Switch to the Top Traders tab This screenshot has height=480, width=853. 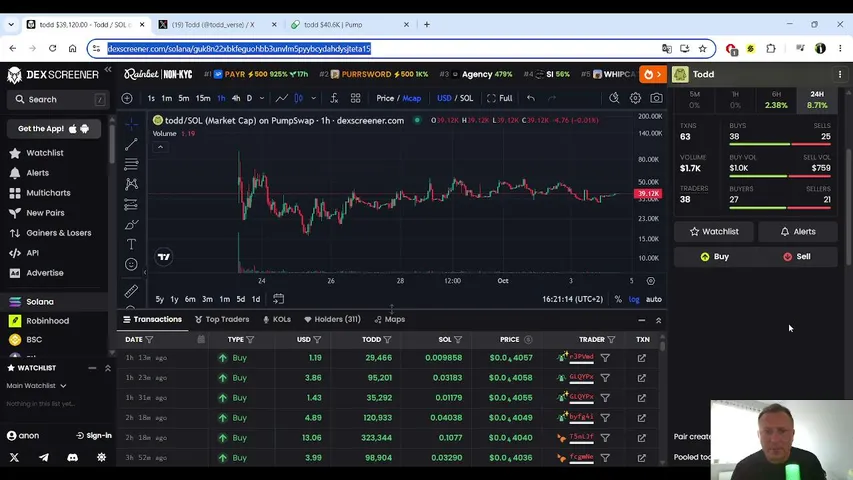(222, 319)
